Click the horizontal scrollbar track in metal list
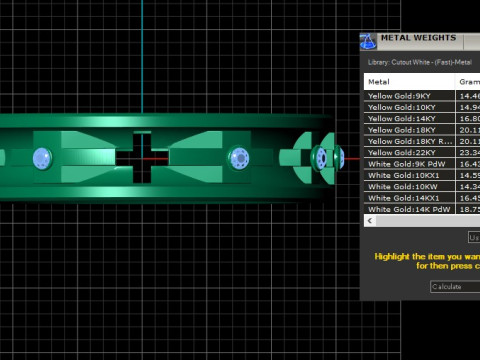Screen dimensions: 480x360 [428, 221]
